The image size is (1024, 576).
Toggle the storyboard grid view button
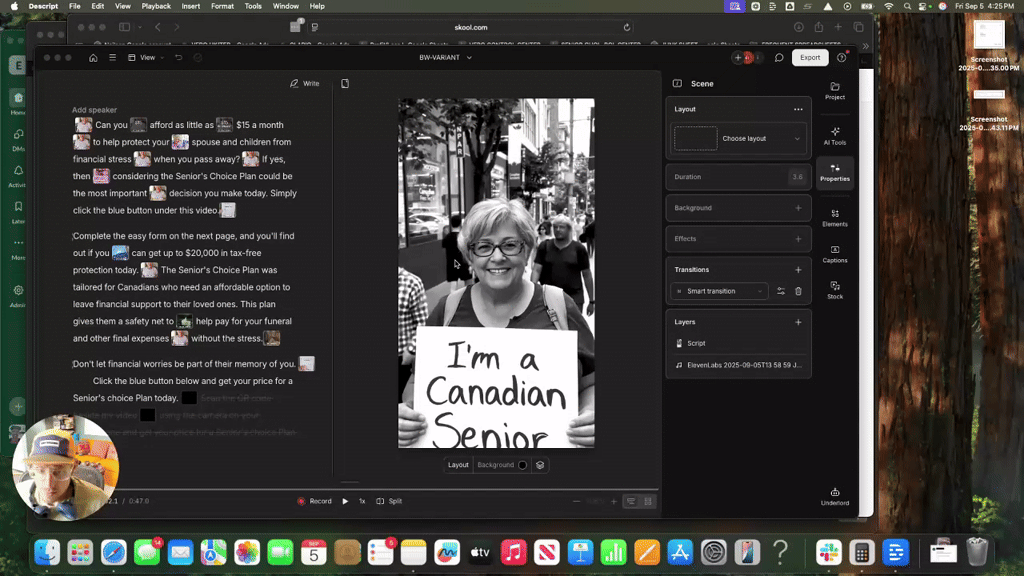click(648, 502)
